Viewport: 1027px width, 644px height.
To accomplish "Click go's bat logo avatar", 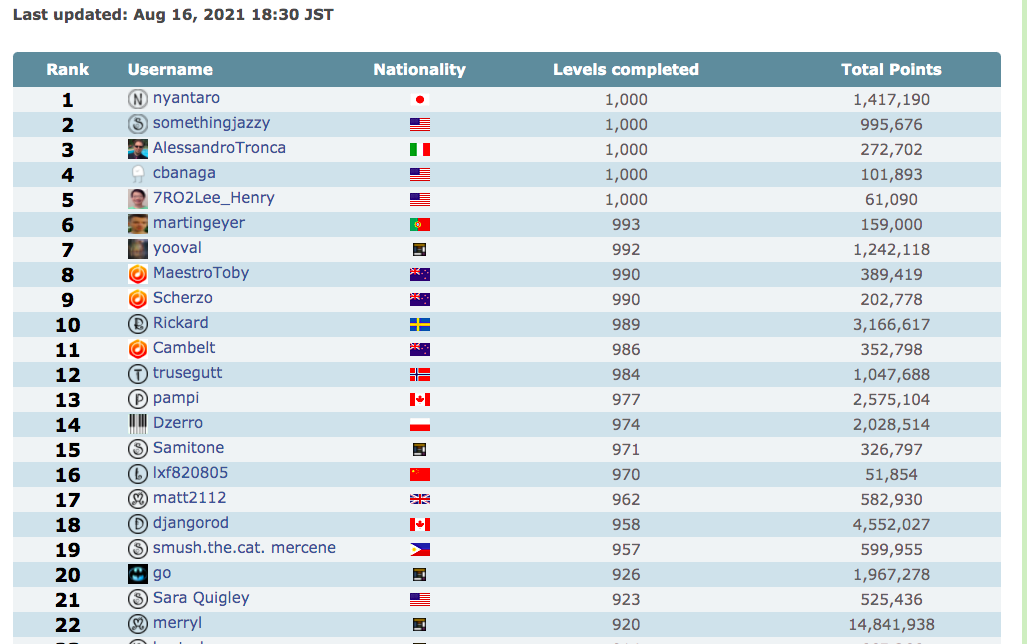I will click(x=138, y=574).
